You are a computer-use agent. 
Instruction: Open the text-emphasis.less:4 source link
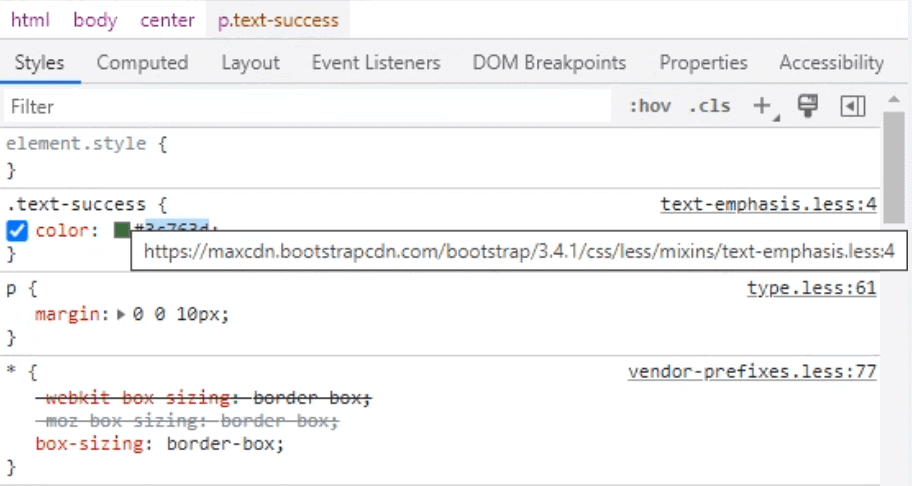768,205
